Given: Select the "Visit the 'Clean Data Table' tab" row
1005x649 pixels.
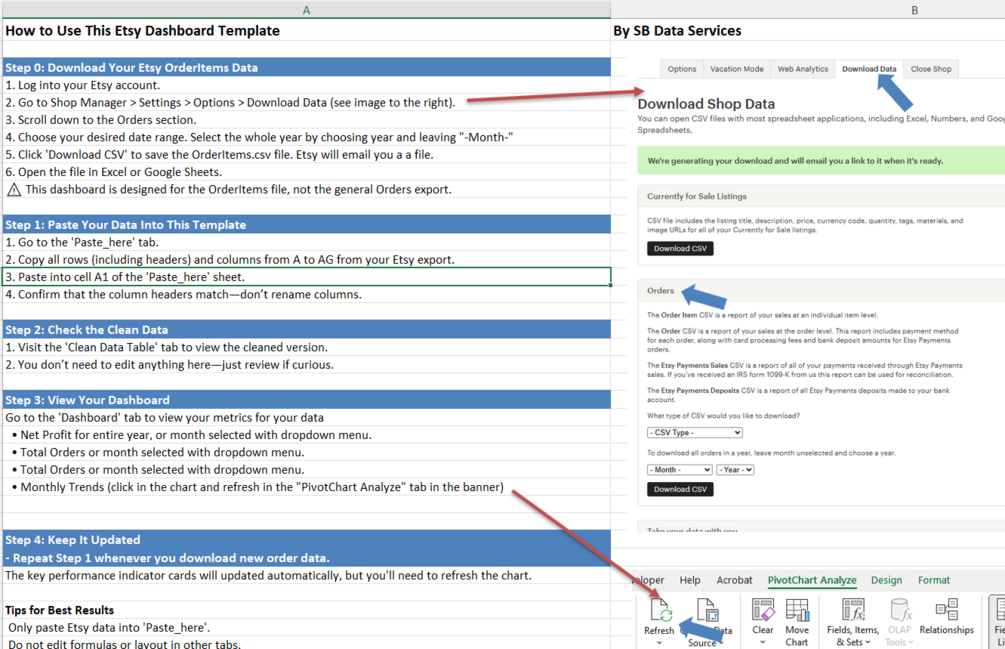Looking at the screenshot, I should (x=306, y=347).
